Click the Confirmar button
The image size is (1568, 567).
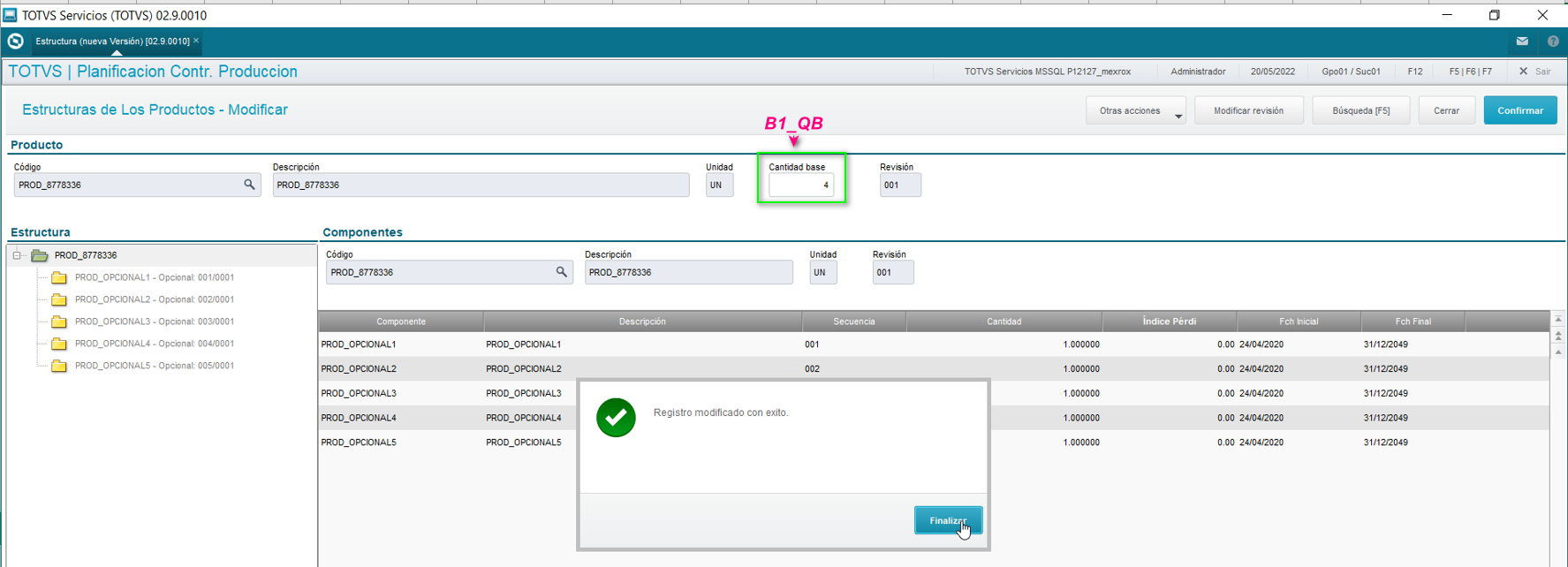tap(1520, 110)
